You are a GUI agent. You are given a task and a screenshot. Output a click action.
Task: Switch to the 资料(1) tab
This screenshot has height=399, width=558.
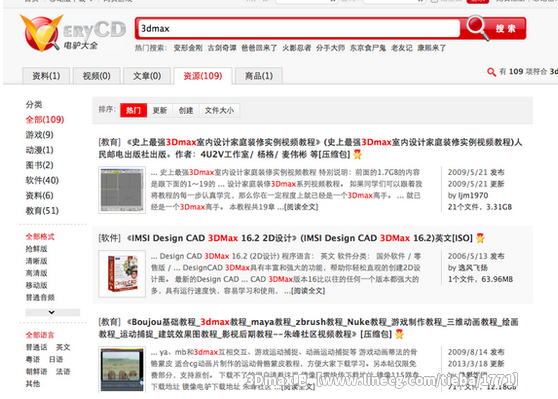pyautogui.click(x=46, y=75)
